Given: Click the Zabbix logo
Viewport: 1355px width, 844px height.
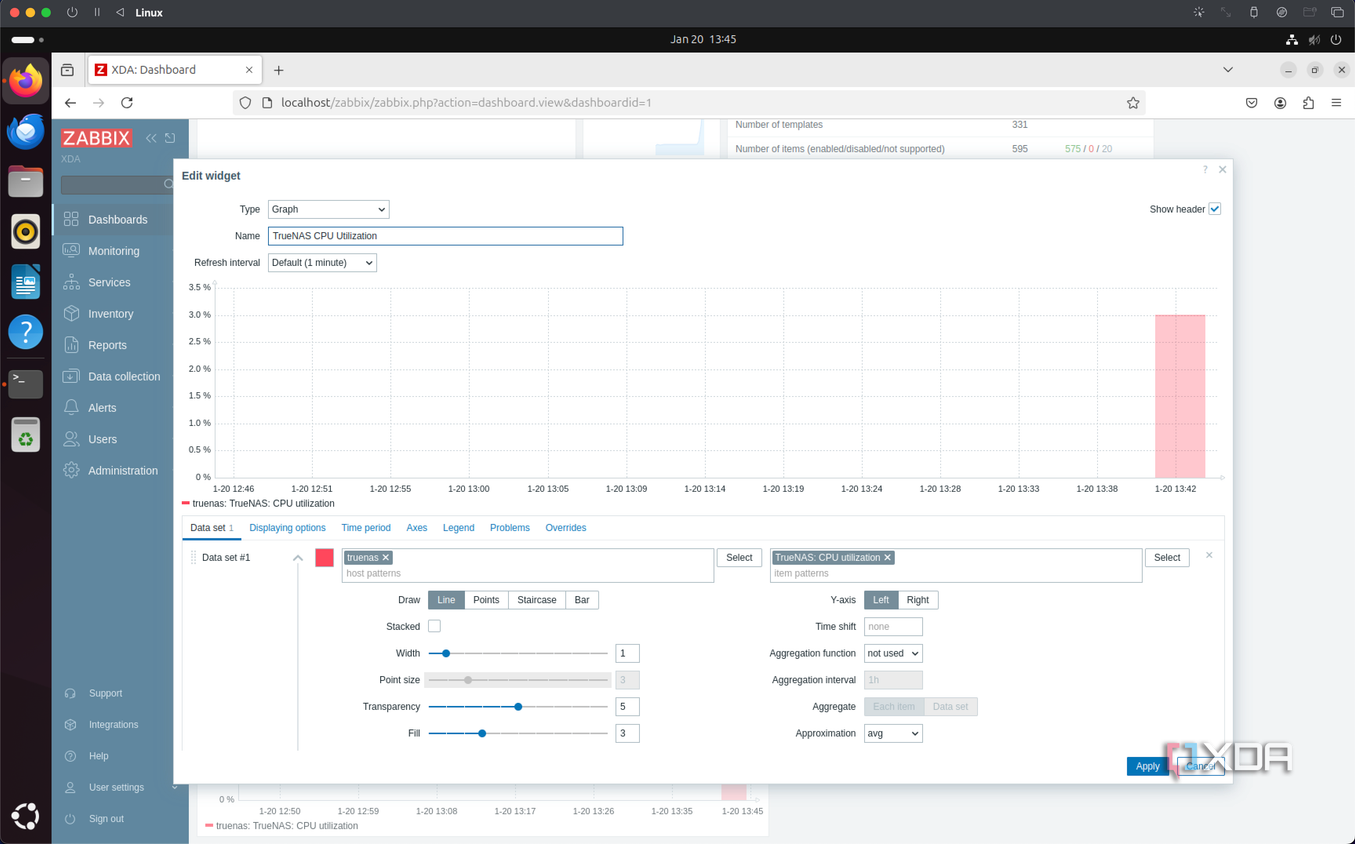Looking at the screenshot, I should [96, 138].
